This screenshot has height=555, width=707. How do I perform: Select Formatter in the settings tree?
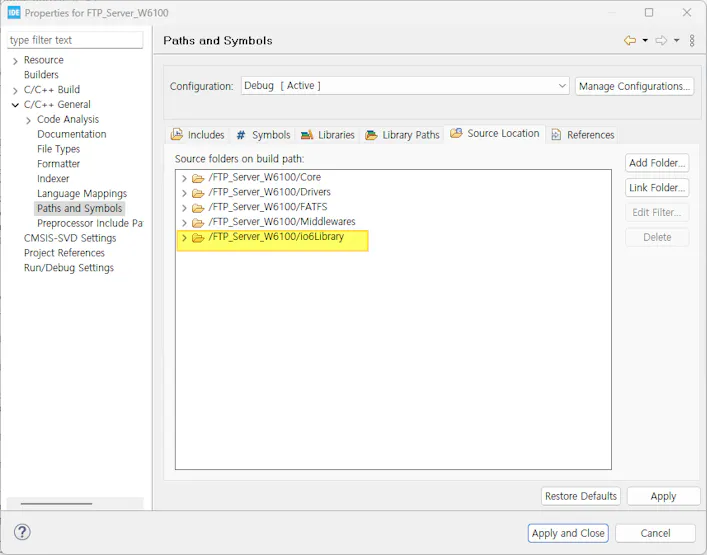59,164
